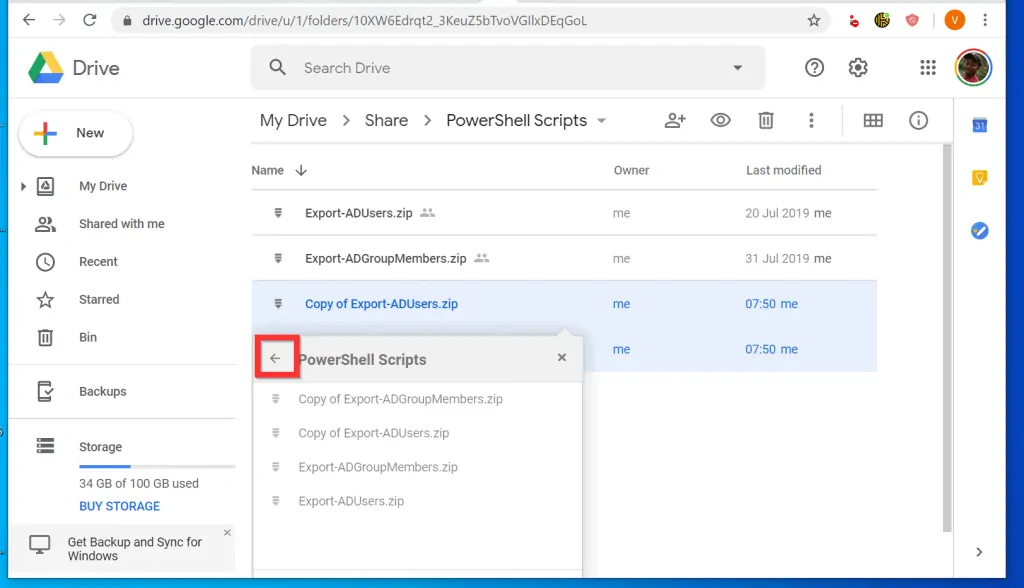Open search options dropdown in Search Drive
This screenshot has height=588, width=1024.
(737, 68)
